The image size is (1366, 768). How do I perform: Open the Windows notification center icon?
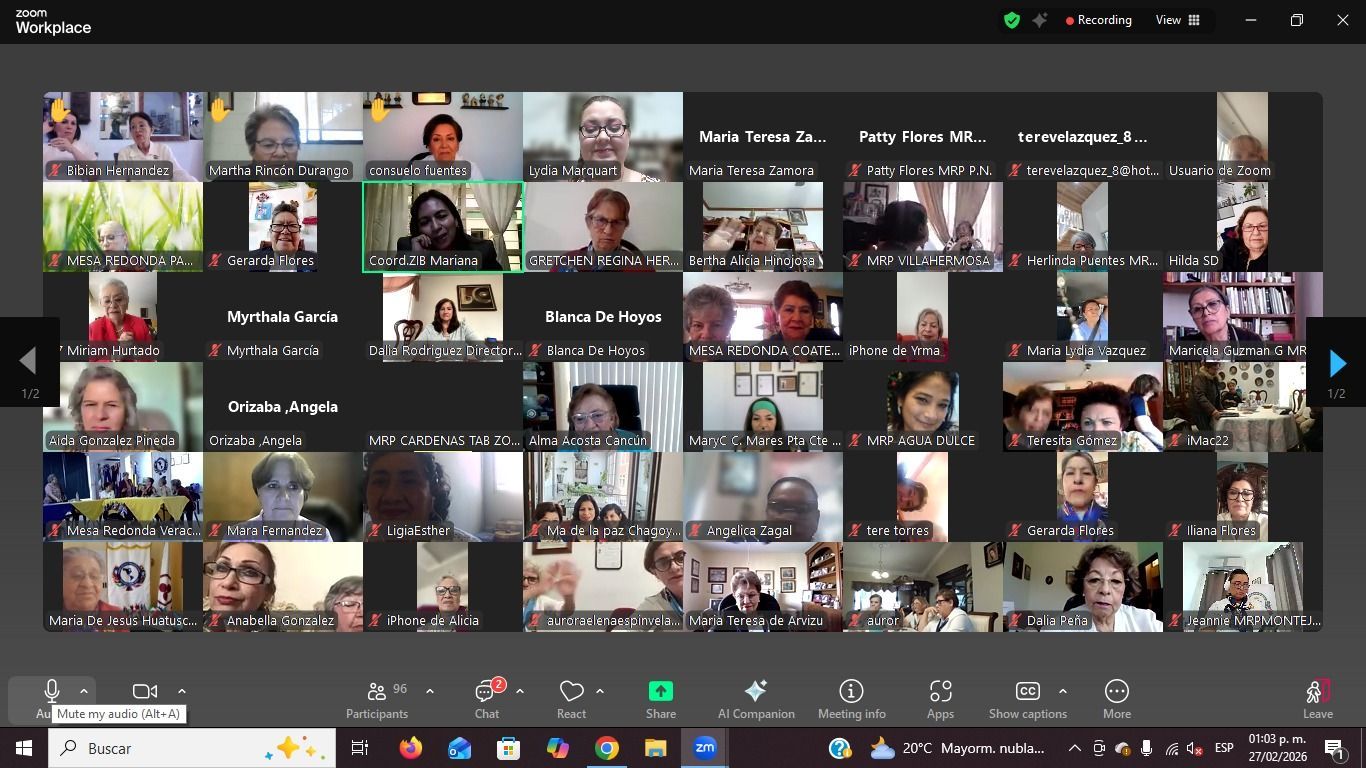click(1334, 748)
